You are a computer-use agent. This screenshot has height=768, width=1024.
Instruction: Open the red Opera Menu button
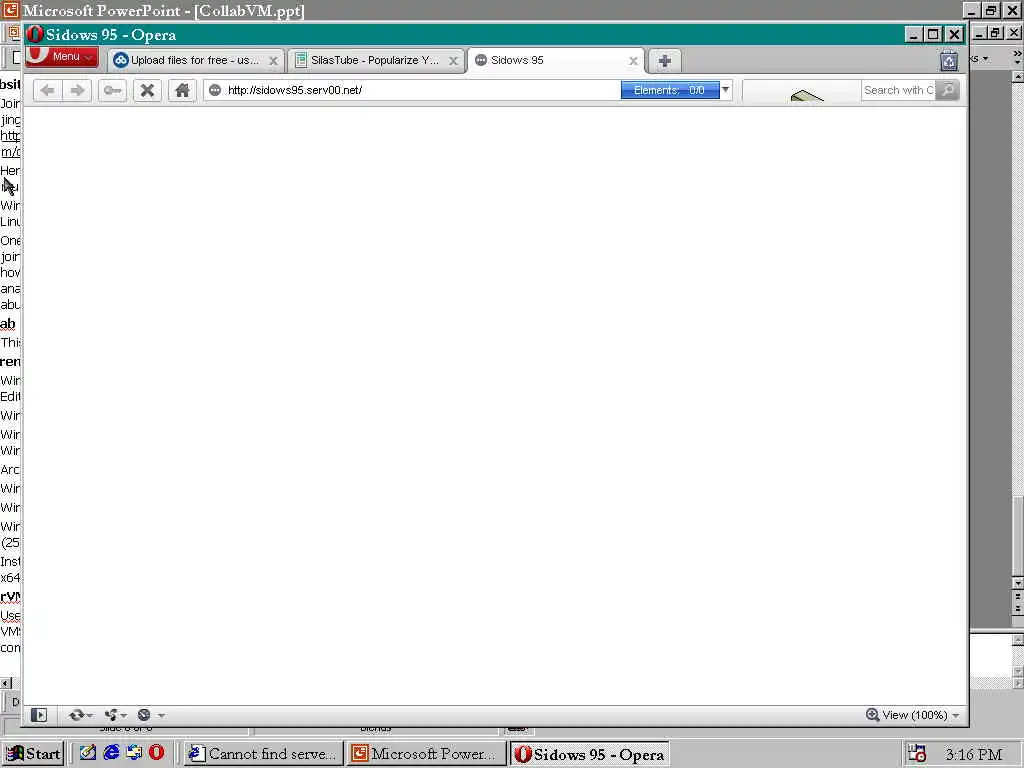(x=62, y=57)
